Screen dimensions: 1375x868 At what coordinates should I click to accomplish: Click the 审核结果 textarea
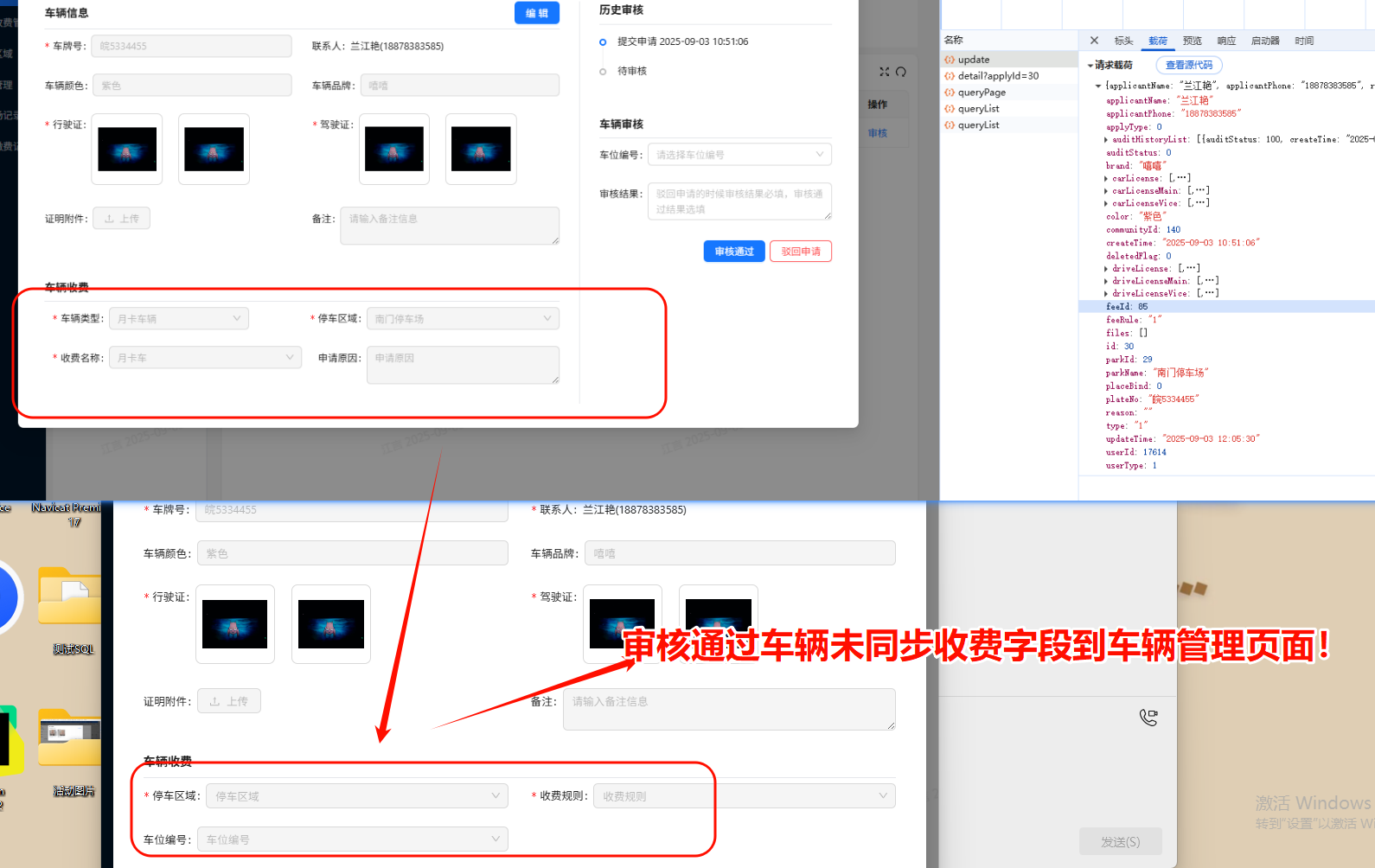(739, 201)
